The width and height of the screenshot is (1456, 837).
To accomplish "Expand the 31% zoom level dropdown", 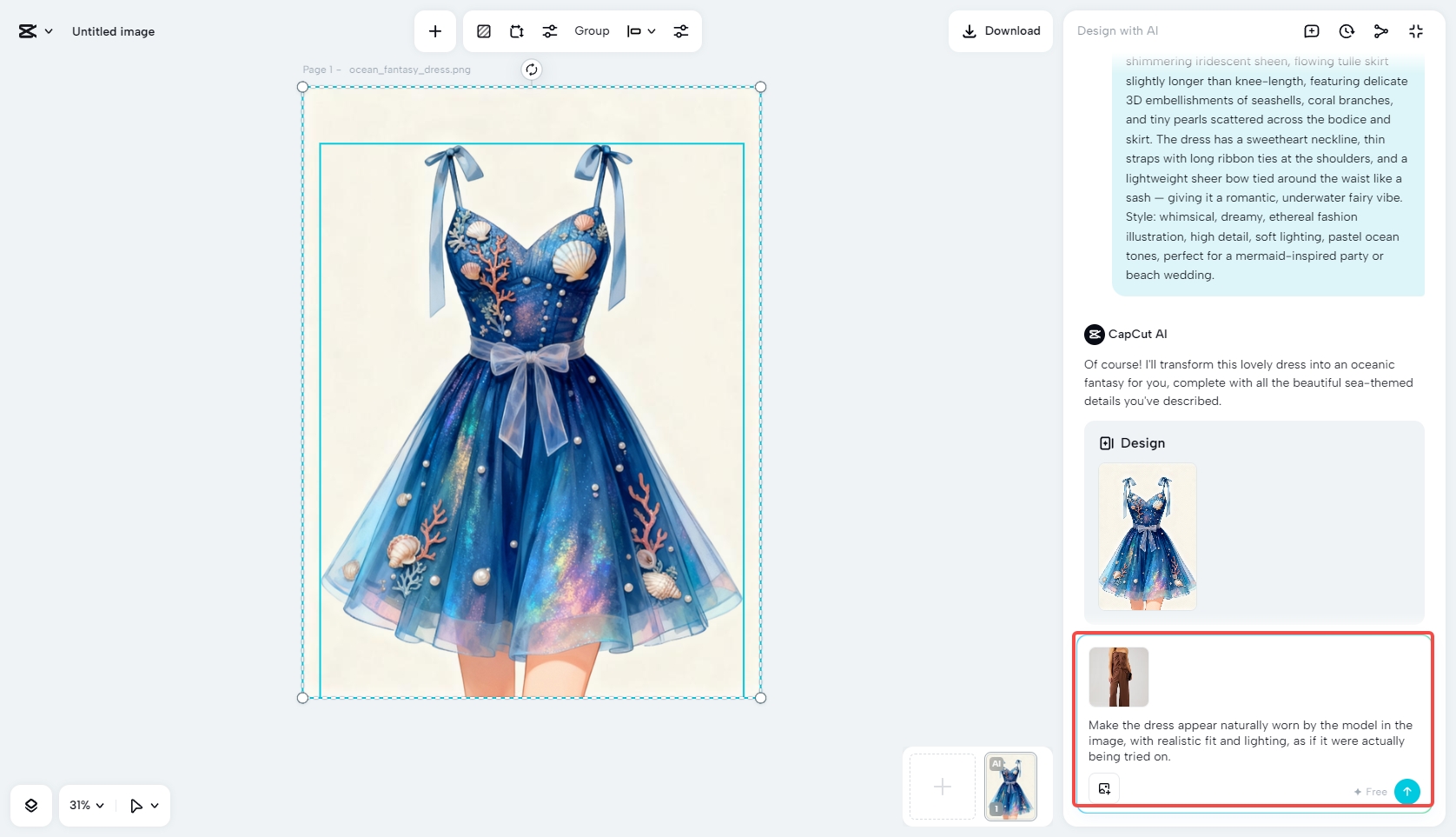I will coord(87,806).
